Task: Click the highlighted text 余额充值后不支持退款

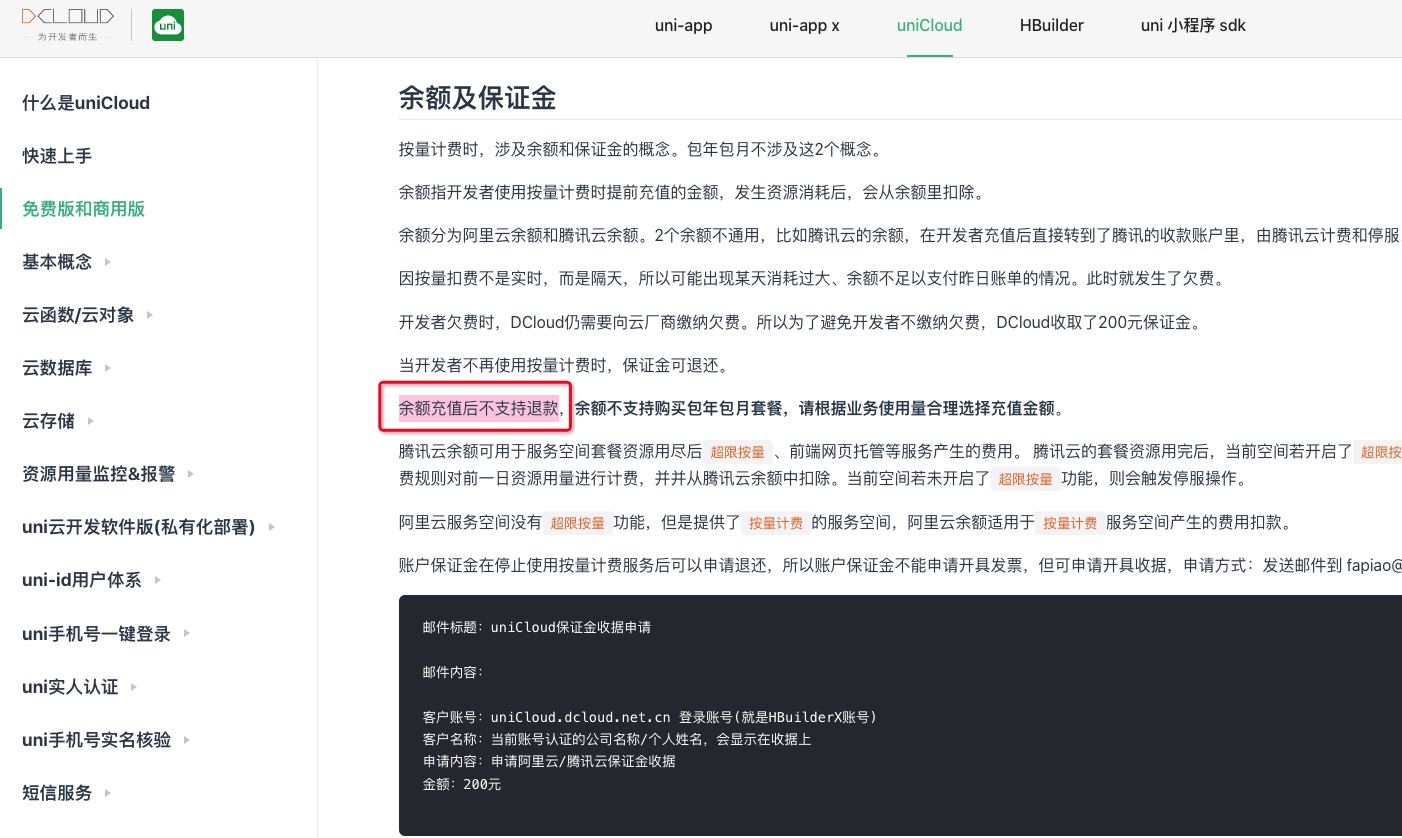Action: click(x=478, y=408)
